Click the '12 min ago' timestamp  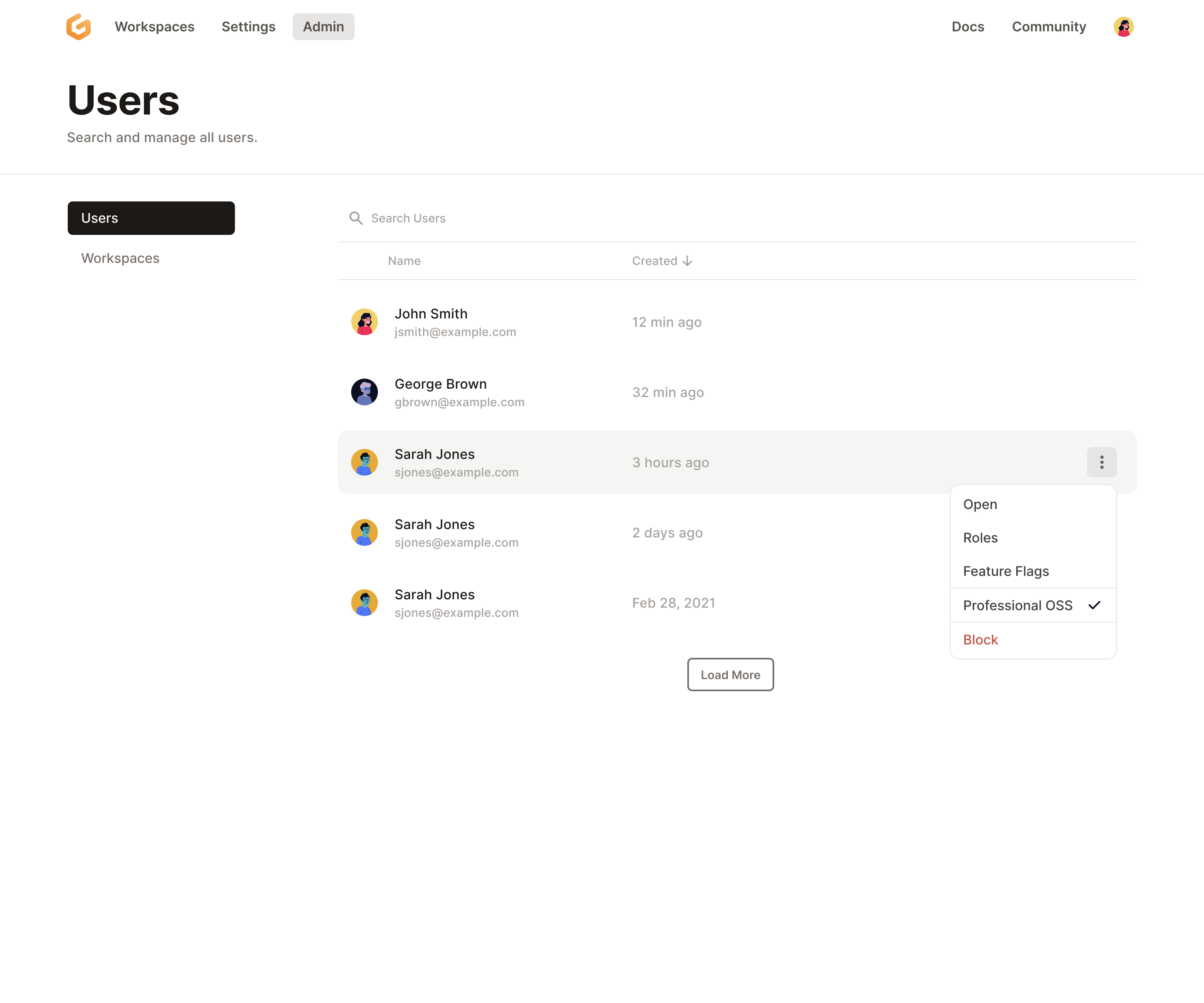coord(667,322)
